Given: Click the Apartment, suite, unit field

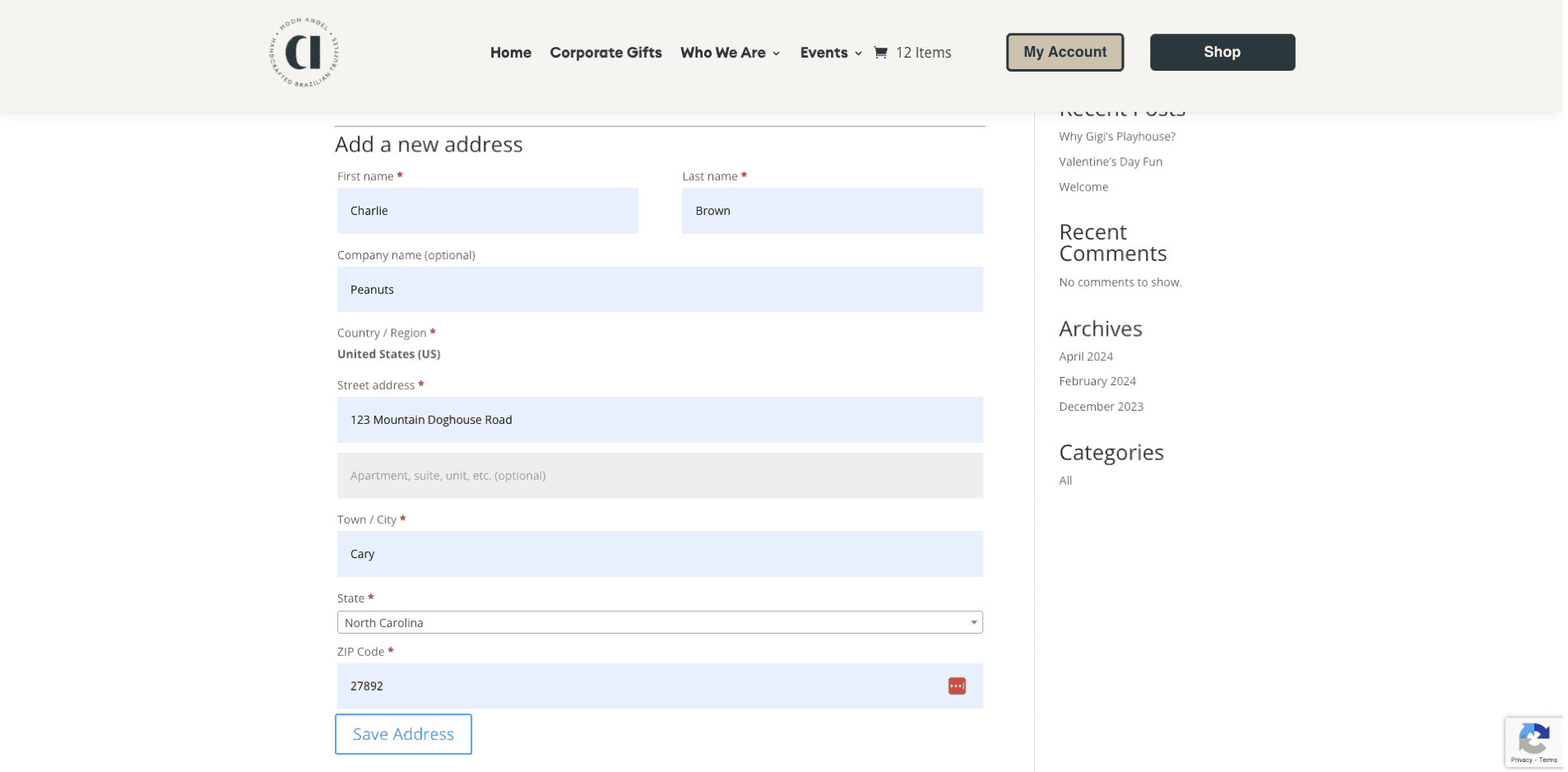Looking at the screenshot, I should tap(660, 476).
